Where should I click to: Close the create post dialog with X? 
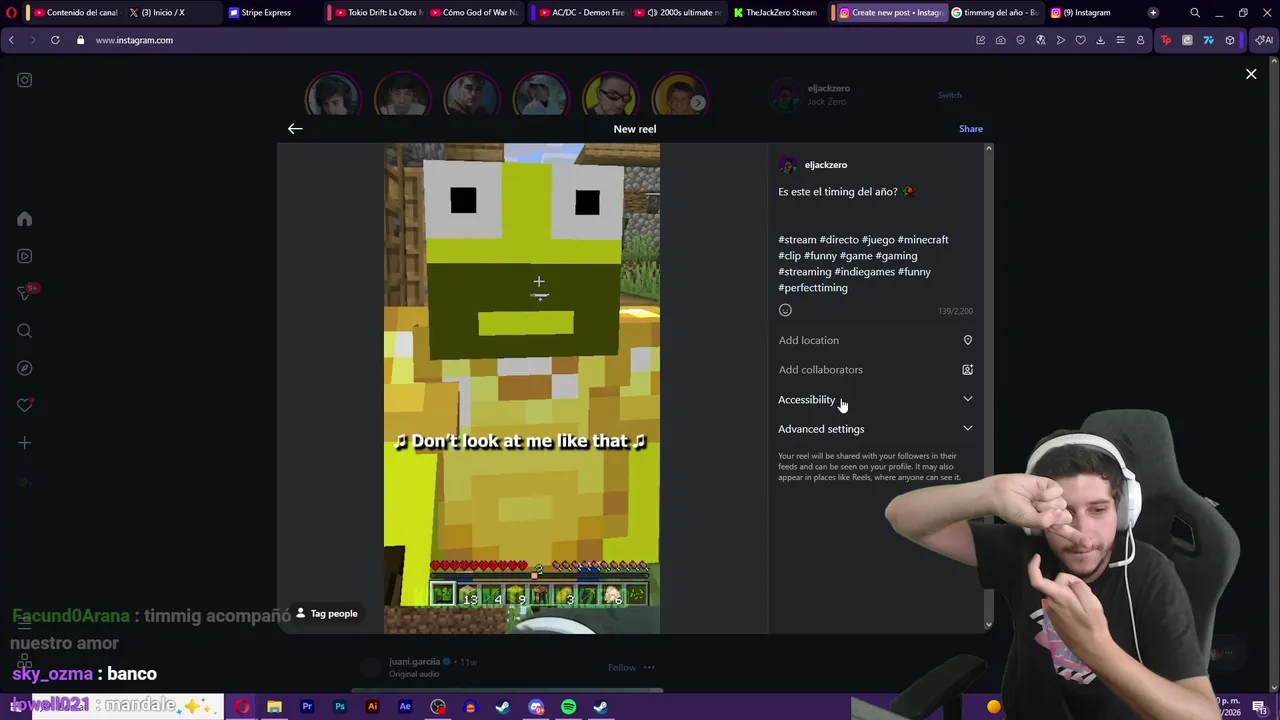[1251, 74]
